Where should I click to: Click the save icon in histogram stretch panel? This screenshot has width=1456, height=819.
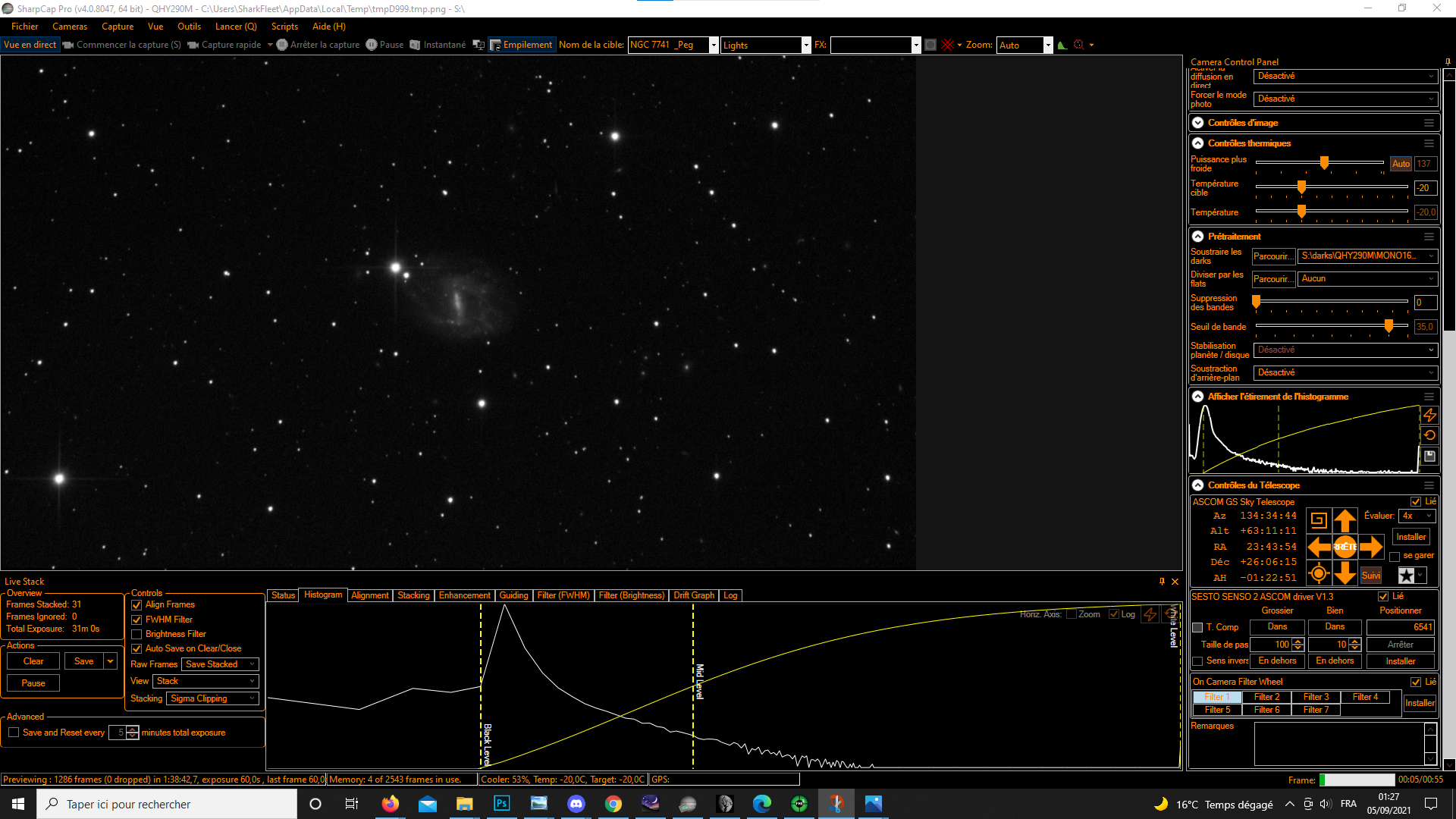(x=1429, y=457)
